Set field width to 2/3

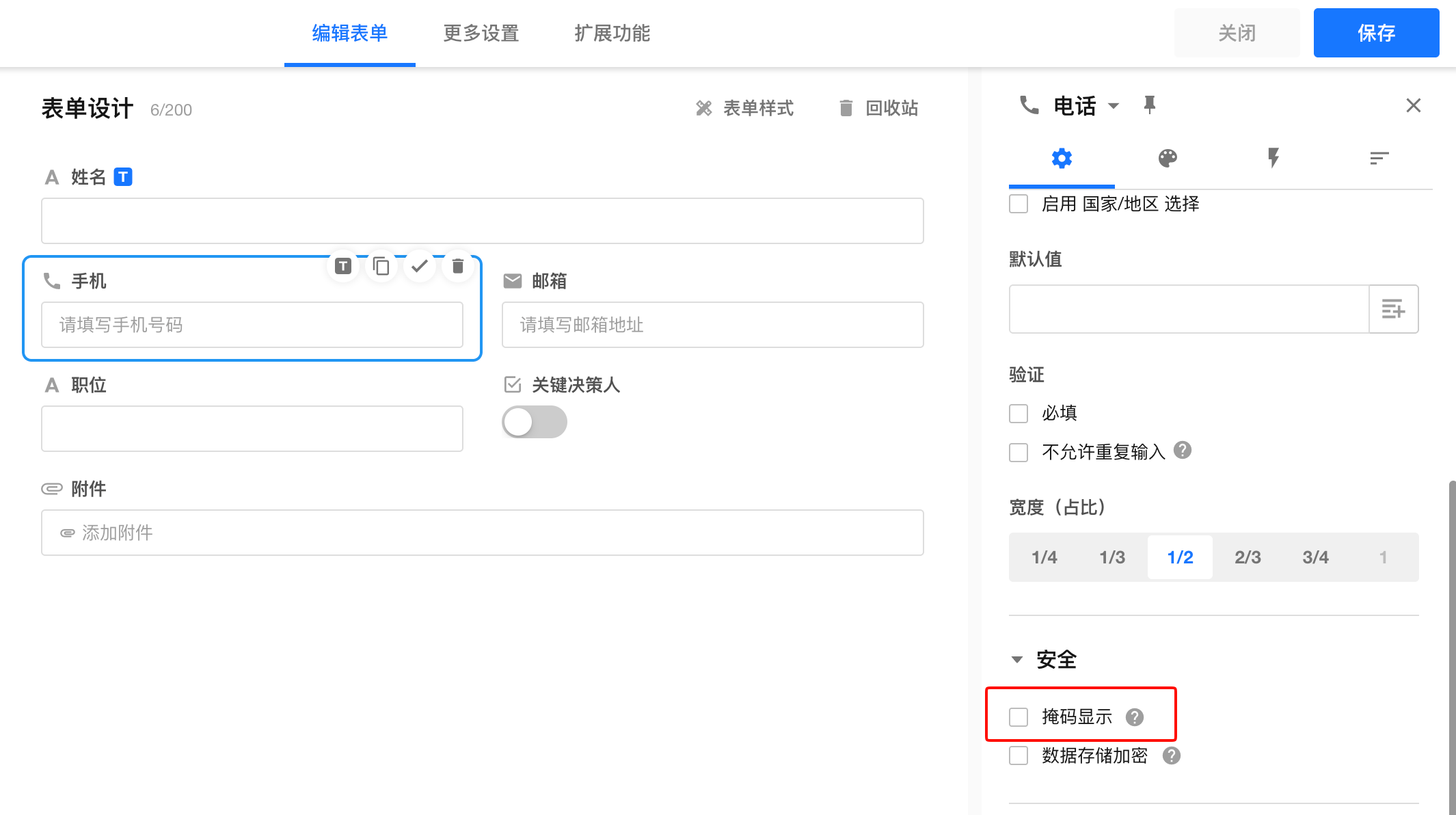[x=1248, y=557]
